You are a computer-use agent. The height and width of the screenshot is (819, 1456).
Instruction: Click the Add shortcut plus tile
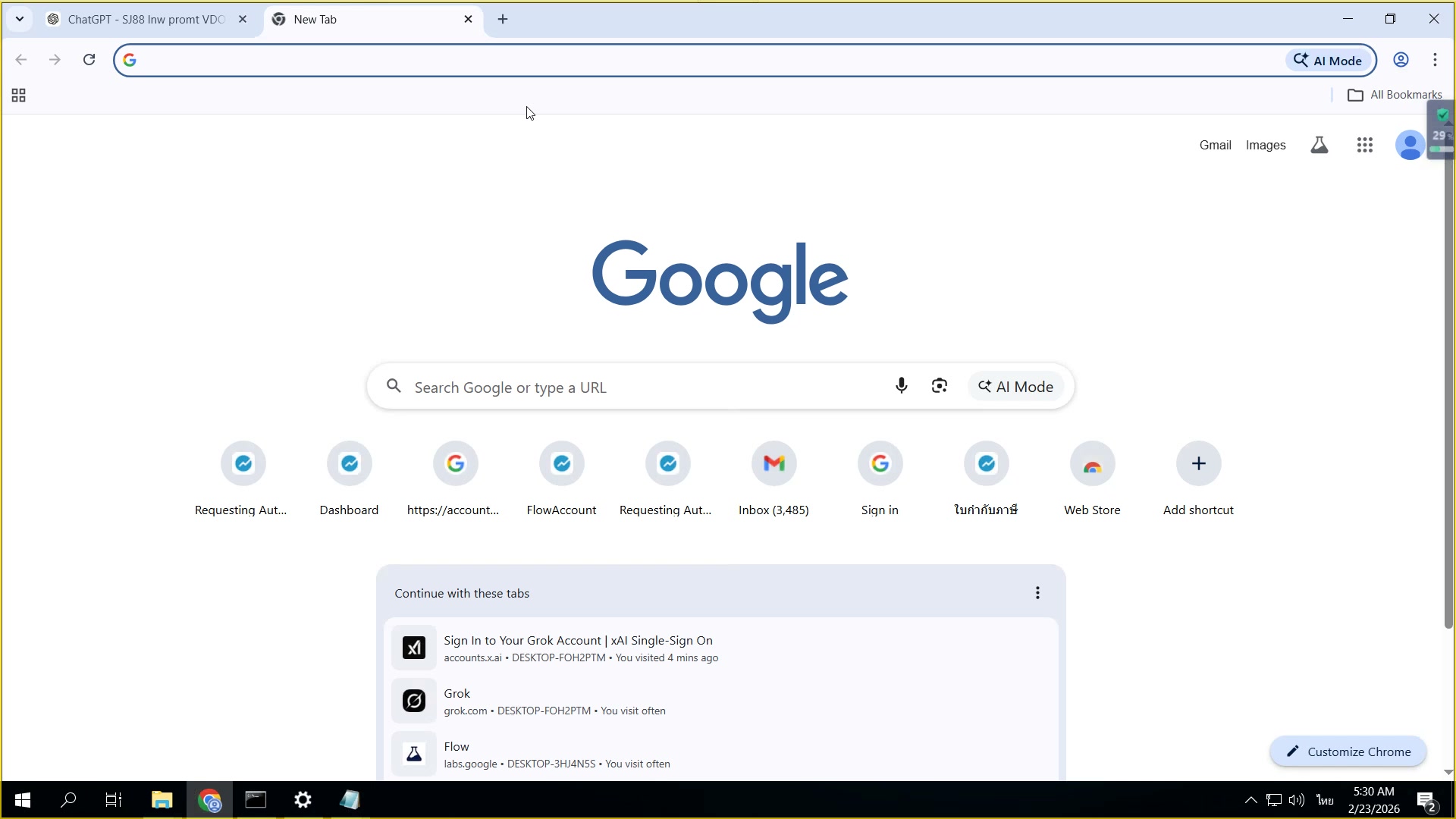pos(1198,463)
